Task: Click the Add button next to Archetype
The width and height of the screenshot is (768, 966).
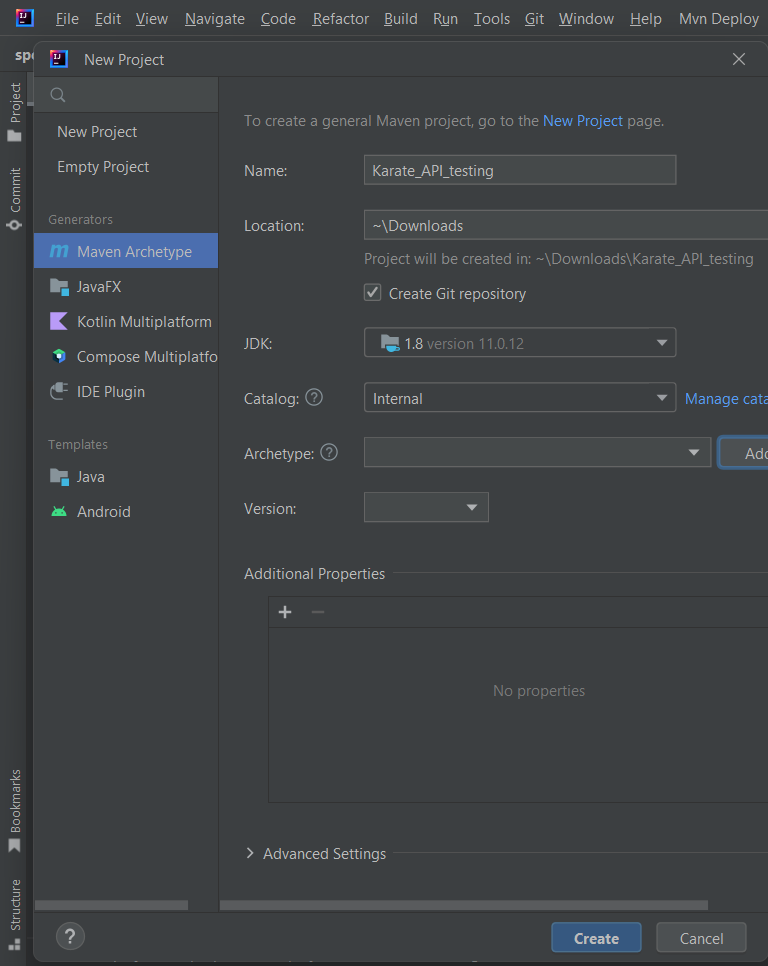Action: 743,453
